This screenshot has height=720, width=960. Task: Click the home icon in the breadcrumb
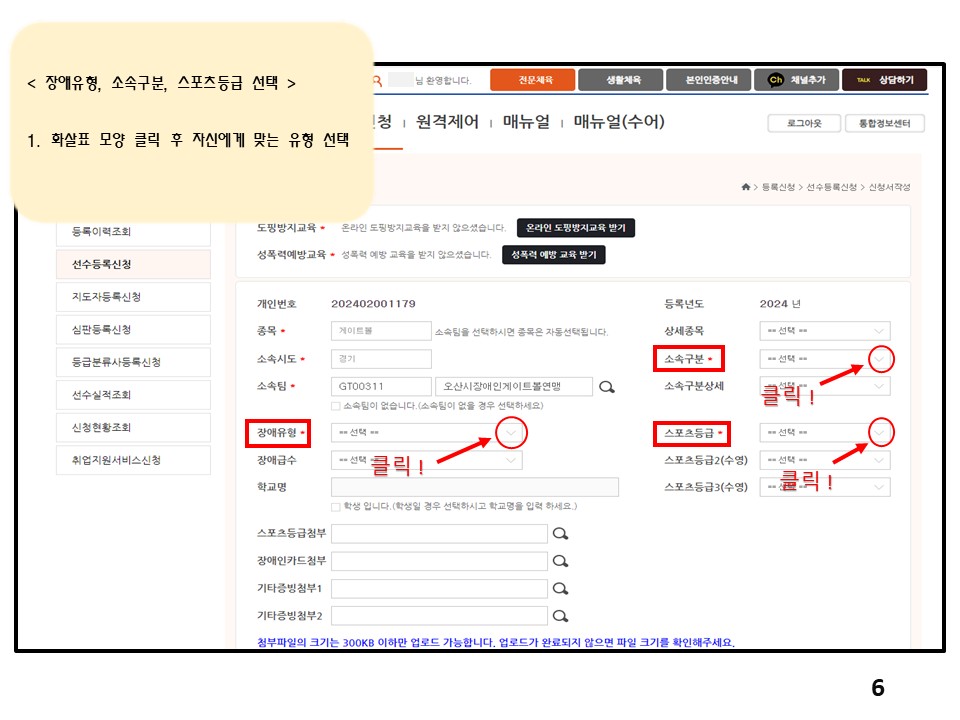point(745,187)
